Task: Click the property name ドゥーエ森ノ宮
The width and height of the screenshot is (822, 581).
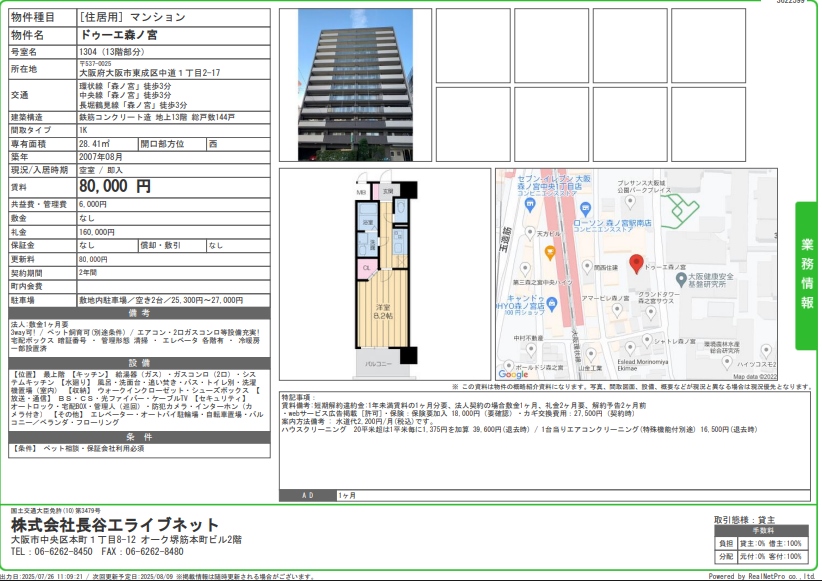Action: (117, 35)
